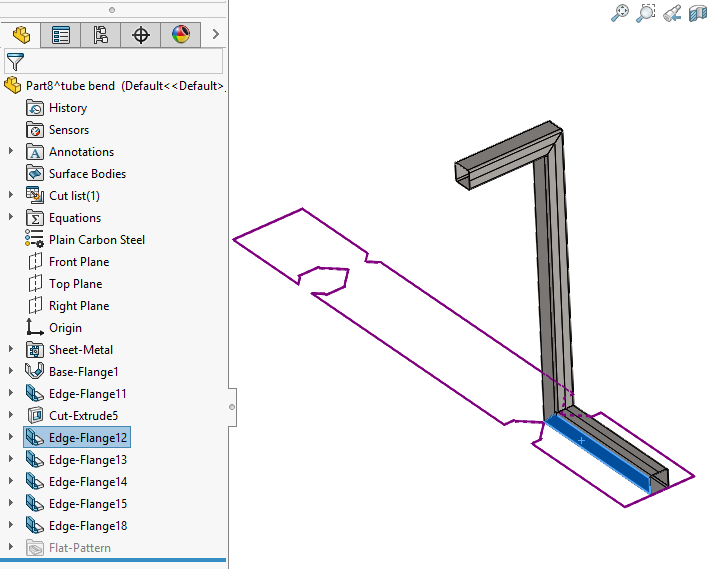714x569 pixels.
Task: Click the Section View icon
Action: 698,13
